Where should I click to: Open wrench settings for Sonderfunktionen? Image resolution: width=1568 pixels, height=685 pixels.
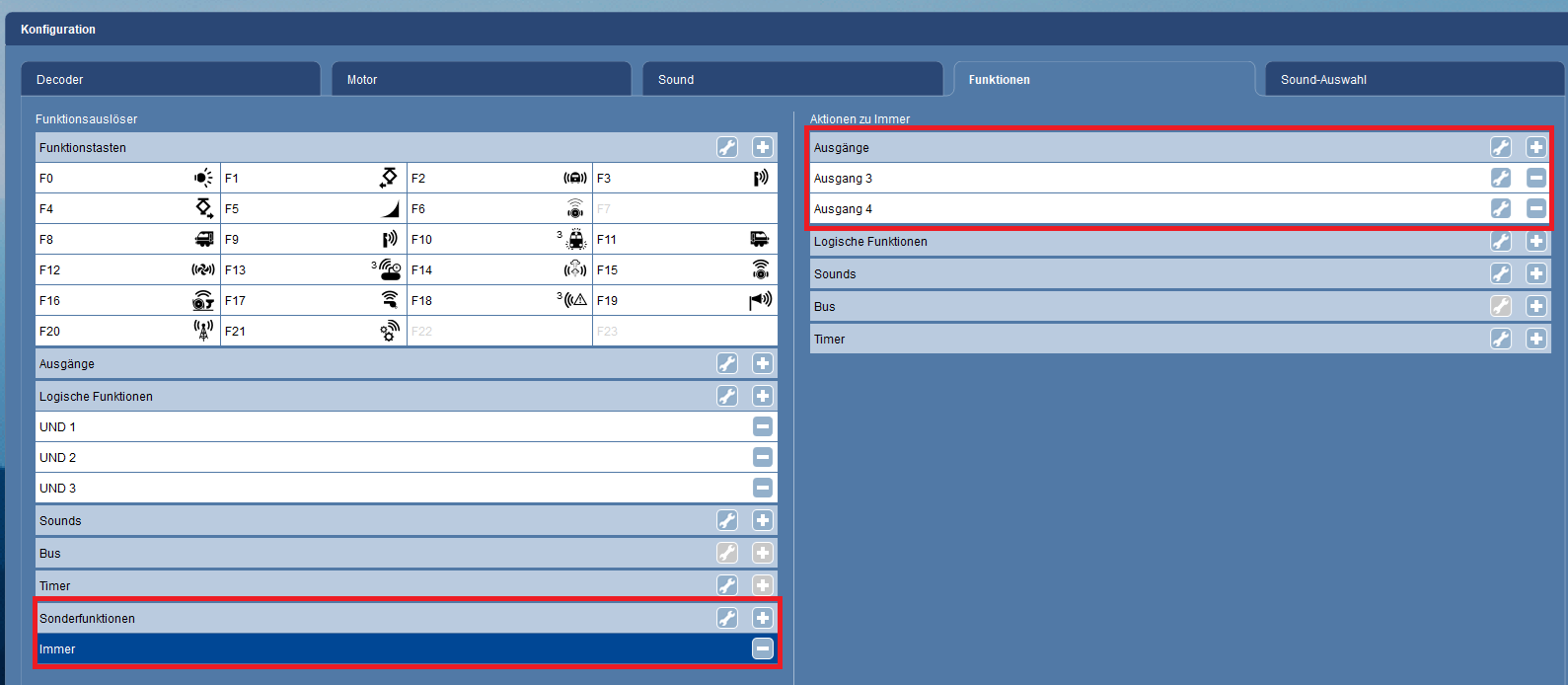click(x=727, y=619)
